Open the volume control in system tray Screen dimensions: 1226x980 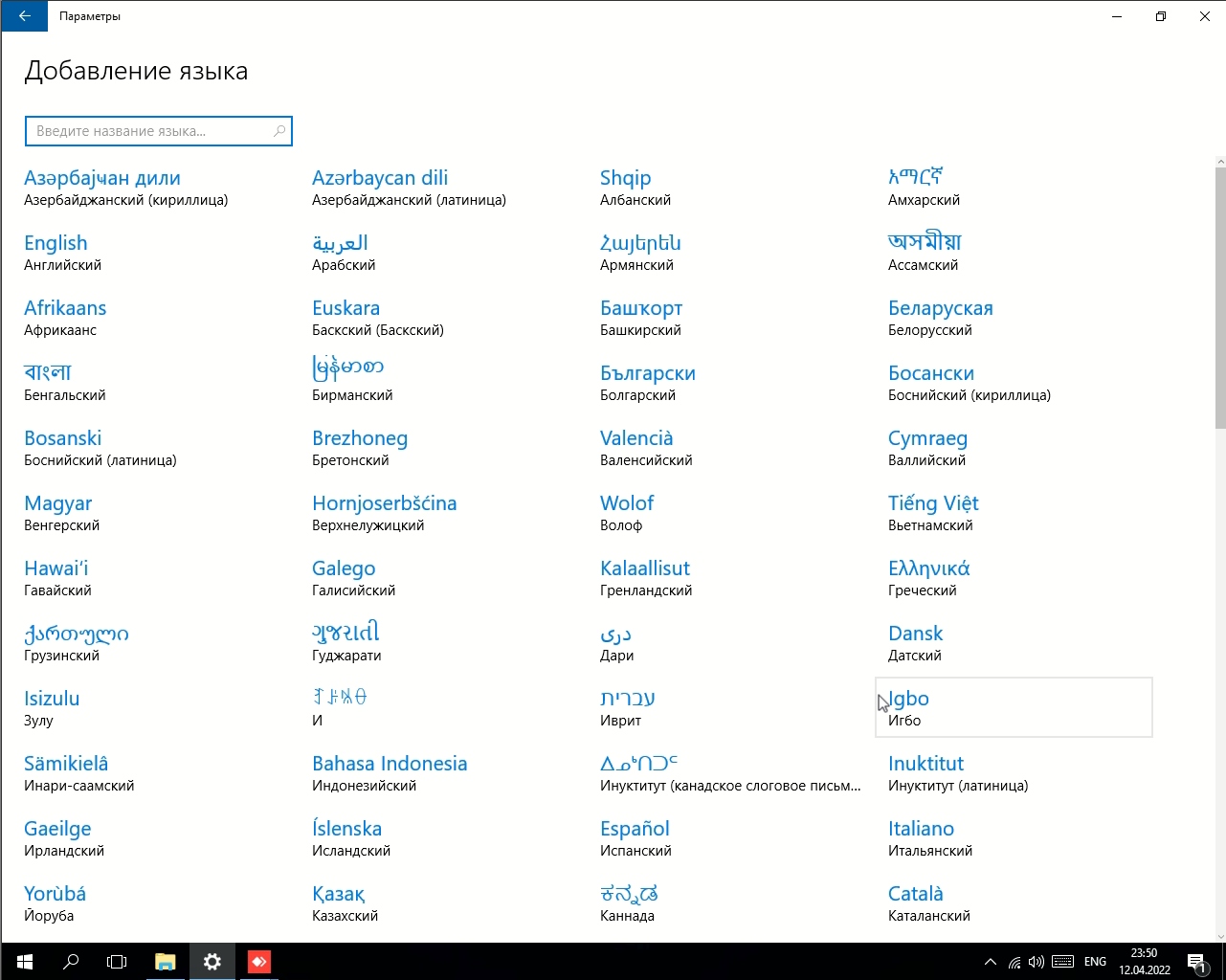point(1037,962)
